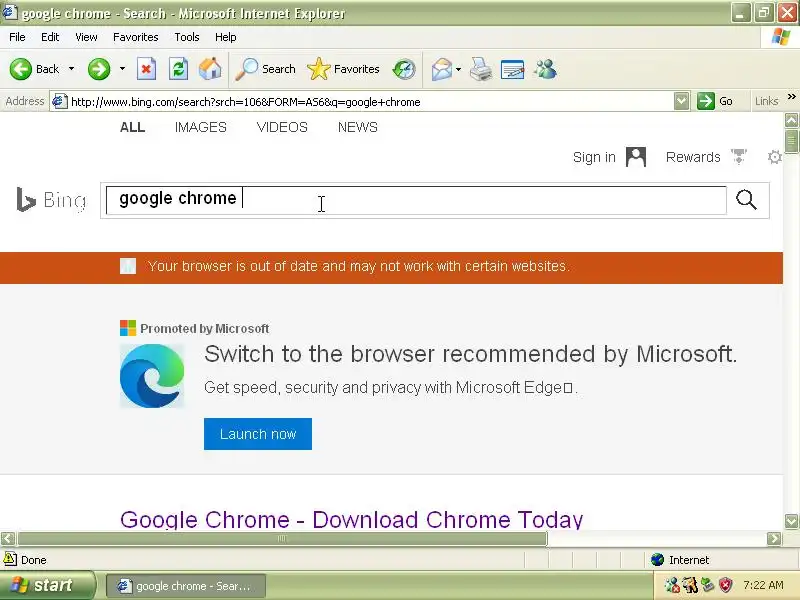Screen dimensions: 800x600
Task: Click the page icon in Address bar
Action: (x=59, y=101)
